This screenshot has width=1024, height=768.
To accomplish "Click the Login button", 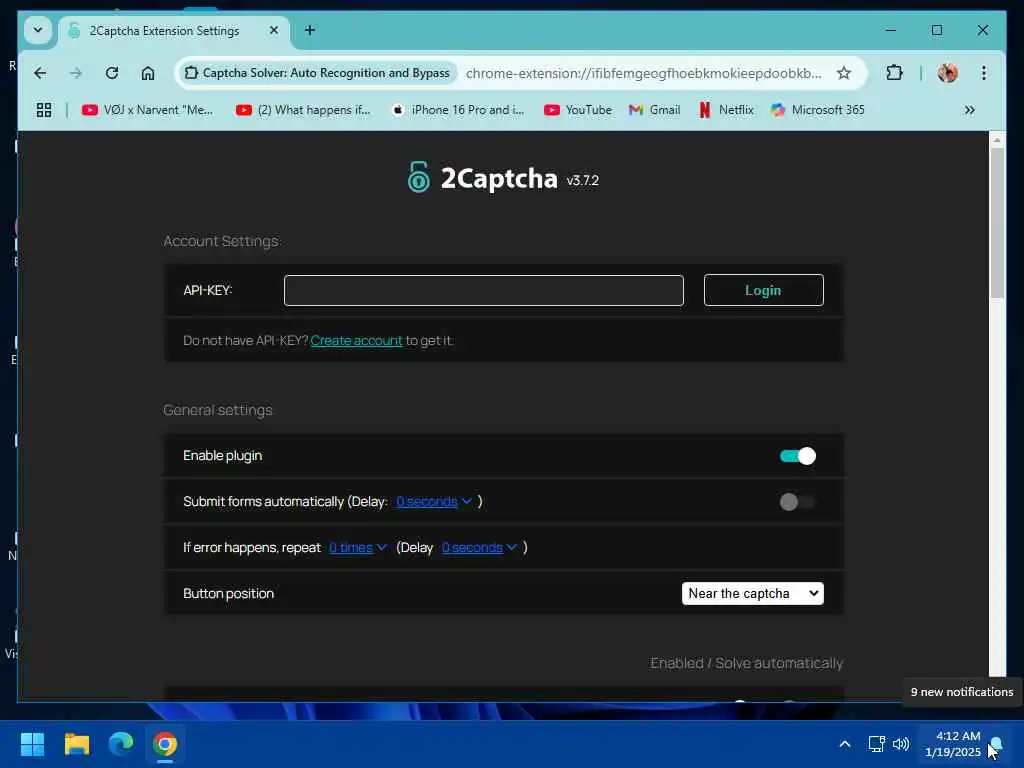I will click(763, 291).
